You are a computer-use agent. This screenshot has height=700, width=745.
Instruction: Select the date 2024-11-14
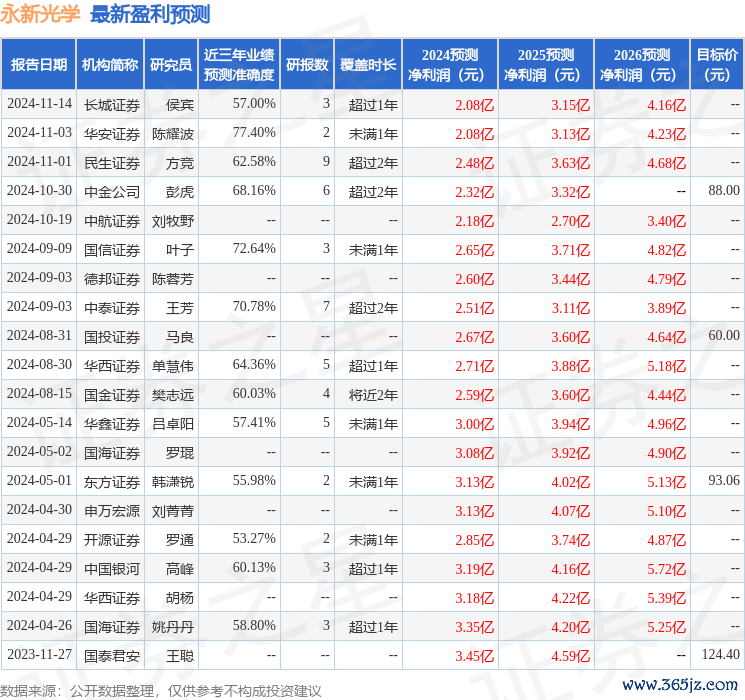tap(39, 104)
